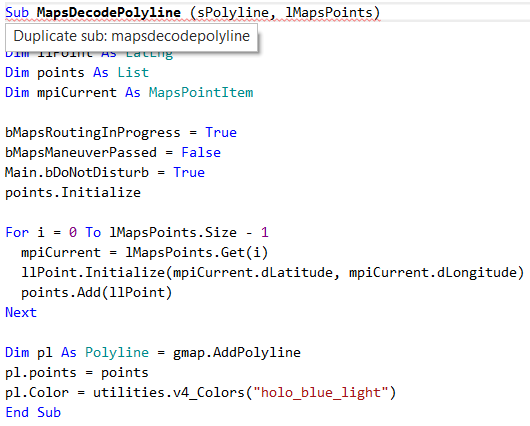Click pl.Color property
The width and height of the screenshot is (530, 426).
tap(37, 393)
